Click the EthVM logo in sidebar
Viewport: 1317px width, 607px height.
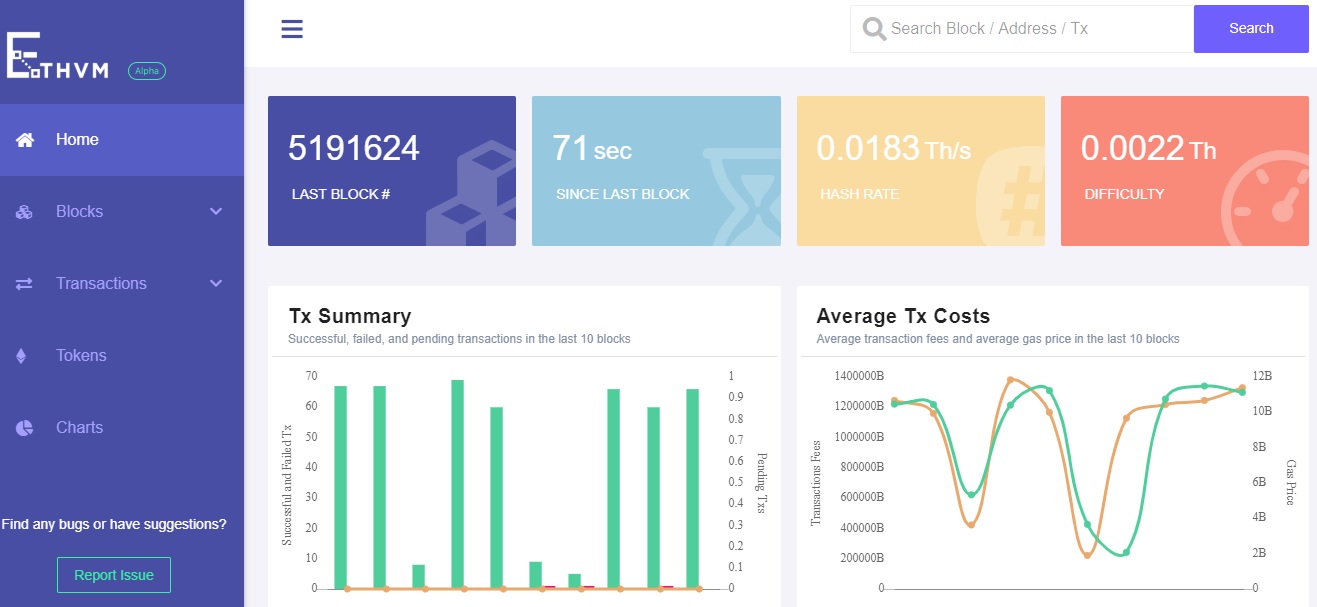tap(58, 56)
